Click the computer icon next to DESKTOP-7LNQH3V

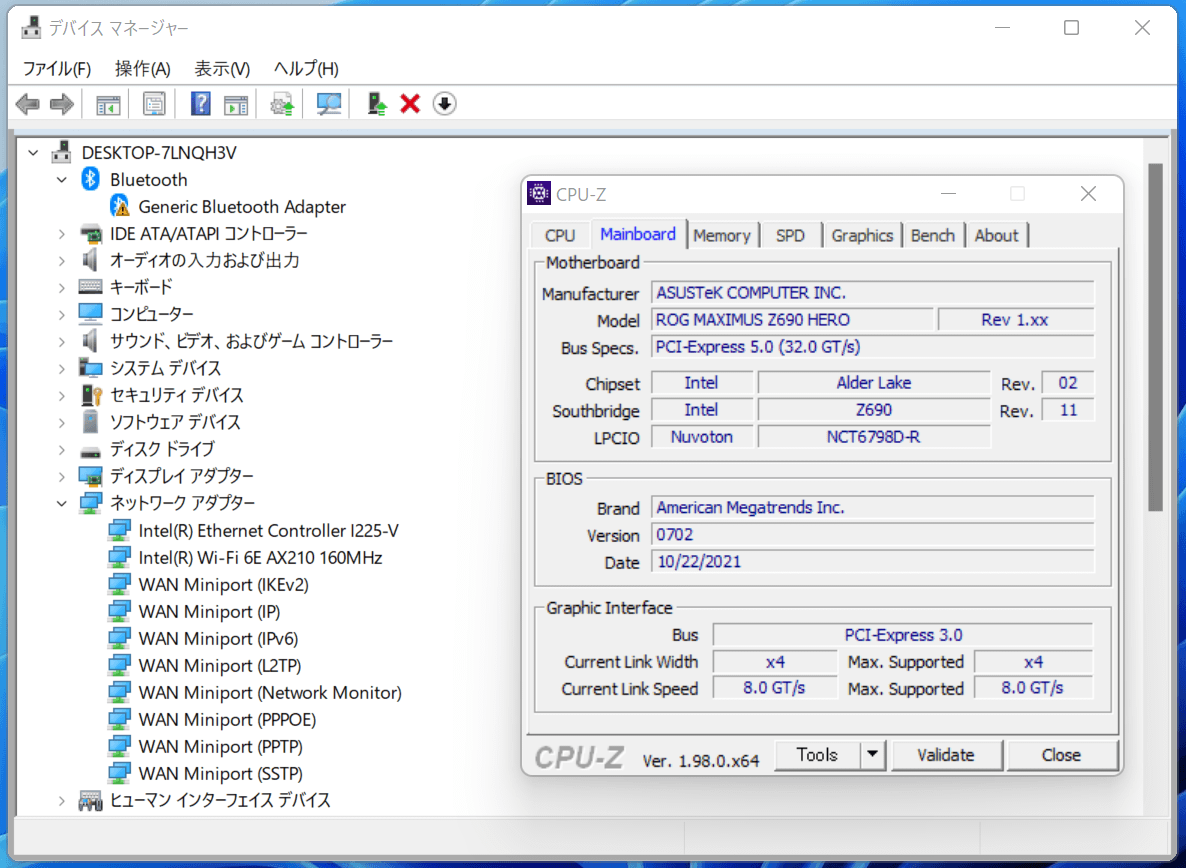[61, 152]
